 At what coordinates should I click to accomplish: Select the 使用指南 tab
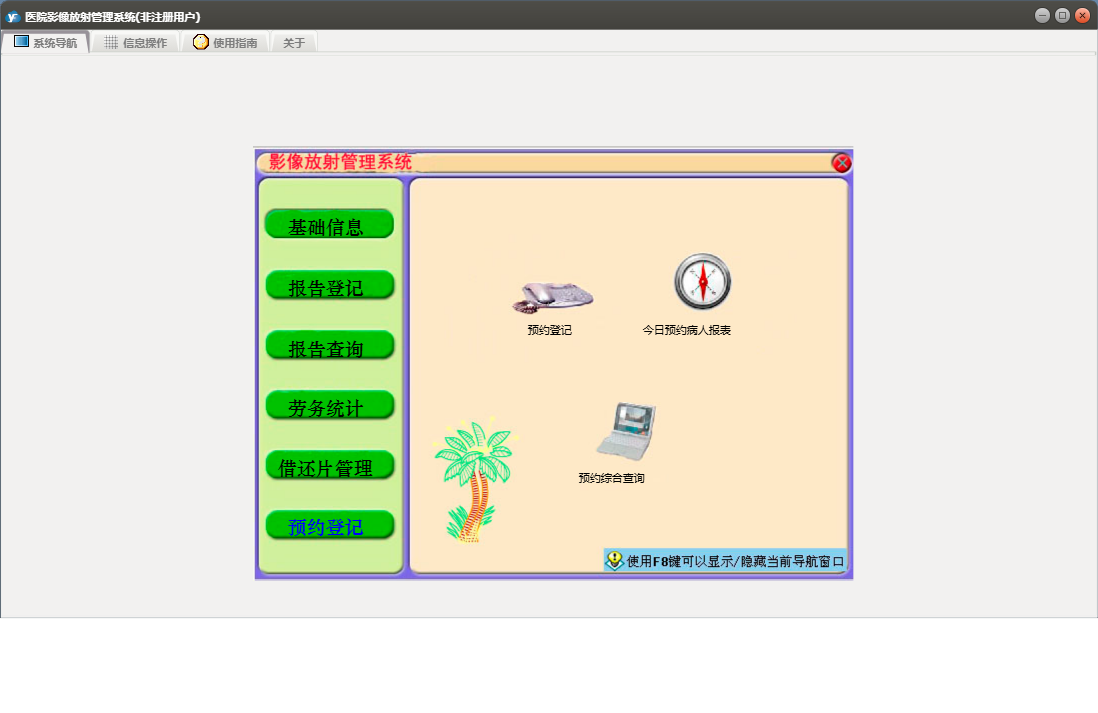(x=225, y=43)
